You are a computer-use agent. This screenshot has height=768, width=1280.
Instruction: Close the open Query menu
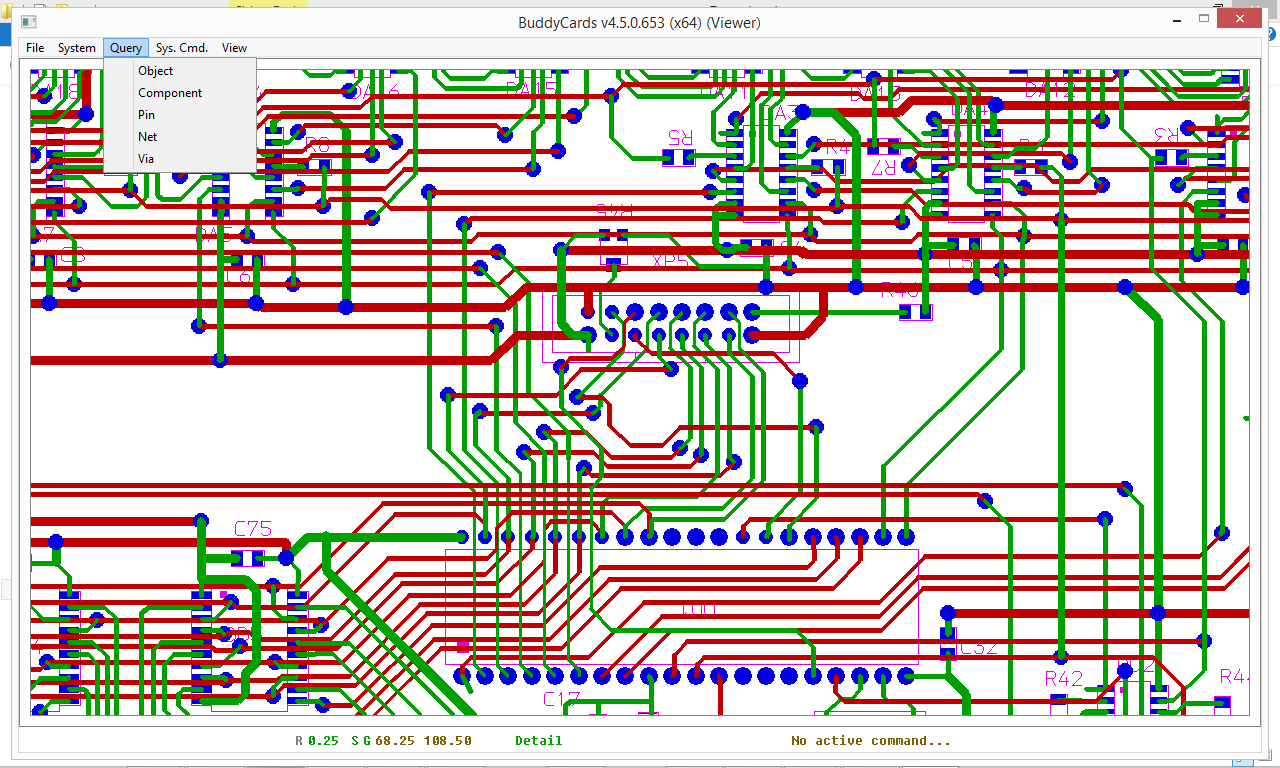[126, 48]
